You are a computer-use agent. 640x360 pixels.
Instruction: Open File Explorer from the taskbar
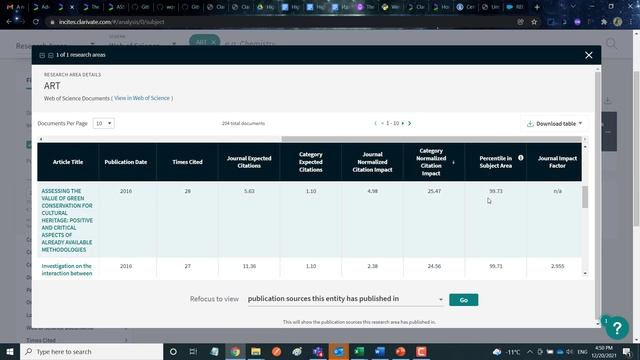tap(256, 351)
